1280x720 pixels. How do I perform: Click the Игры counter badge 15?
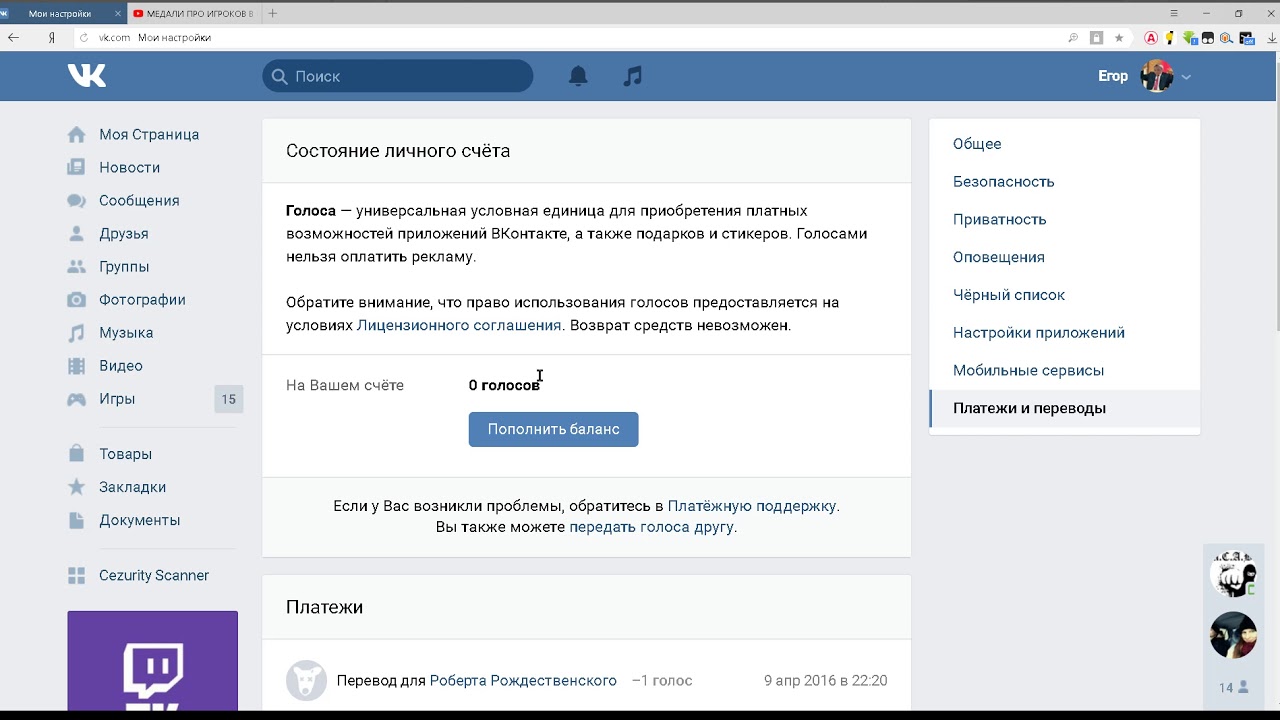tap(229, 399)
